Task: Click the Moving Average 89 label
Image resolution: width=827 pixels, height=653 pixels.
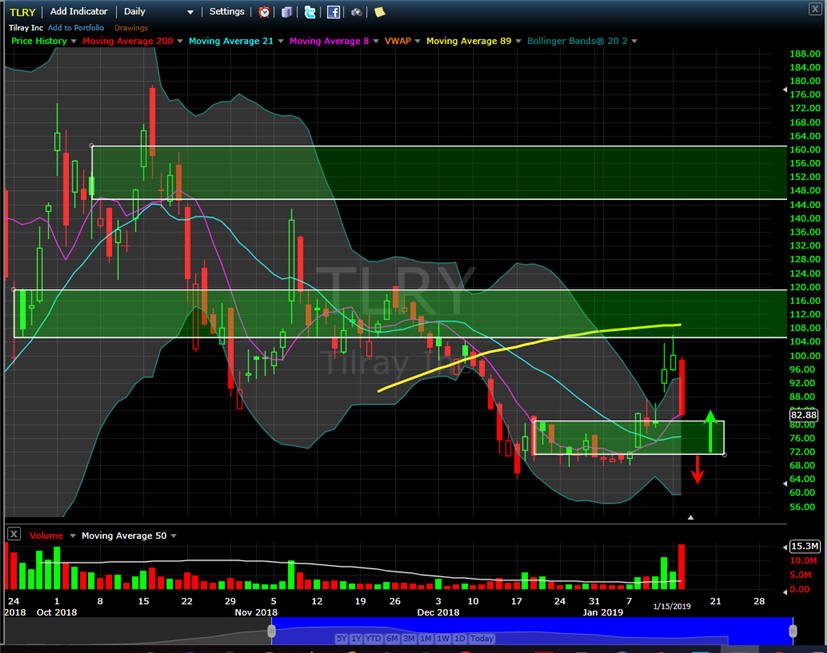Action: pyautogui.click(x=469, y=41)
